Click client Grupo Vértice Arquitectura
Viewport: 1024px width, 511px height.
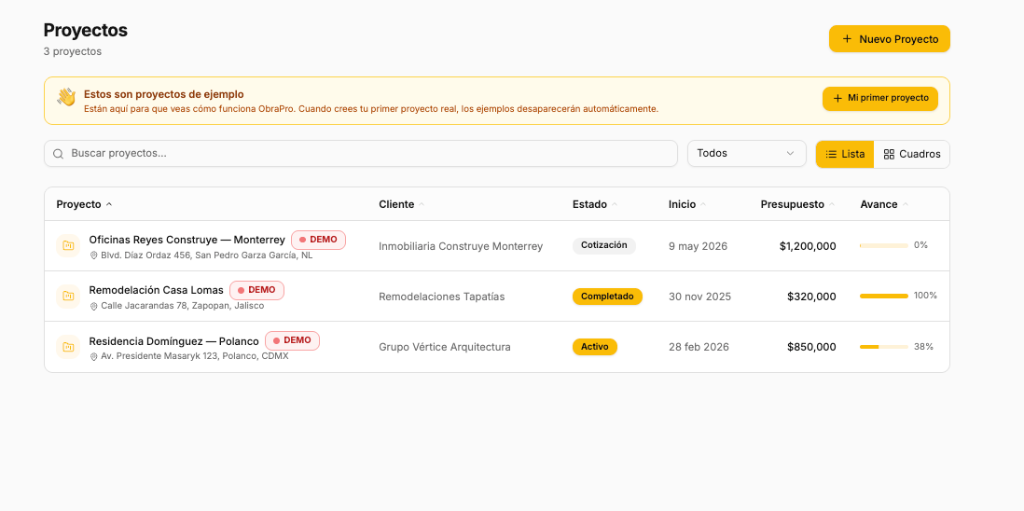tap(445, 347)
